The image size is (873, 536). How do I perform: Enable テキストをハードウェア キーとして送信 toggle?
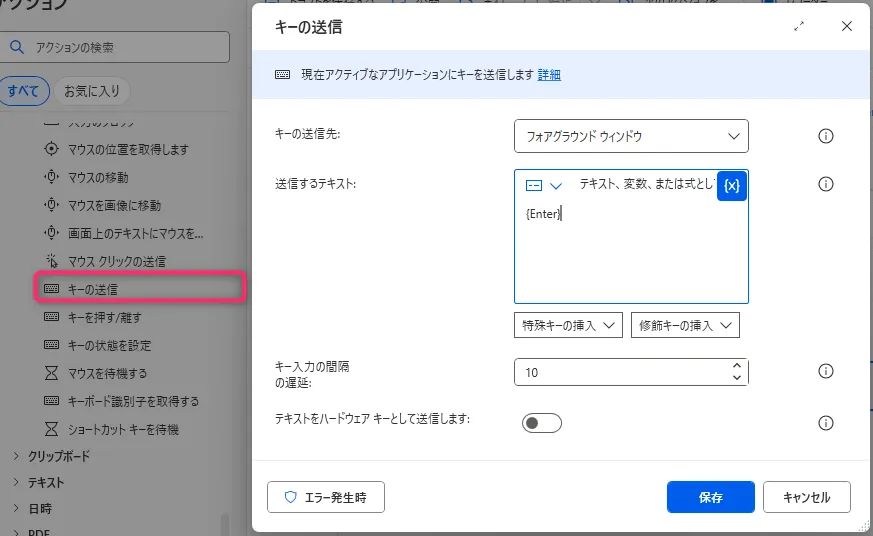(542, 423)
